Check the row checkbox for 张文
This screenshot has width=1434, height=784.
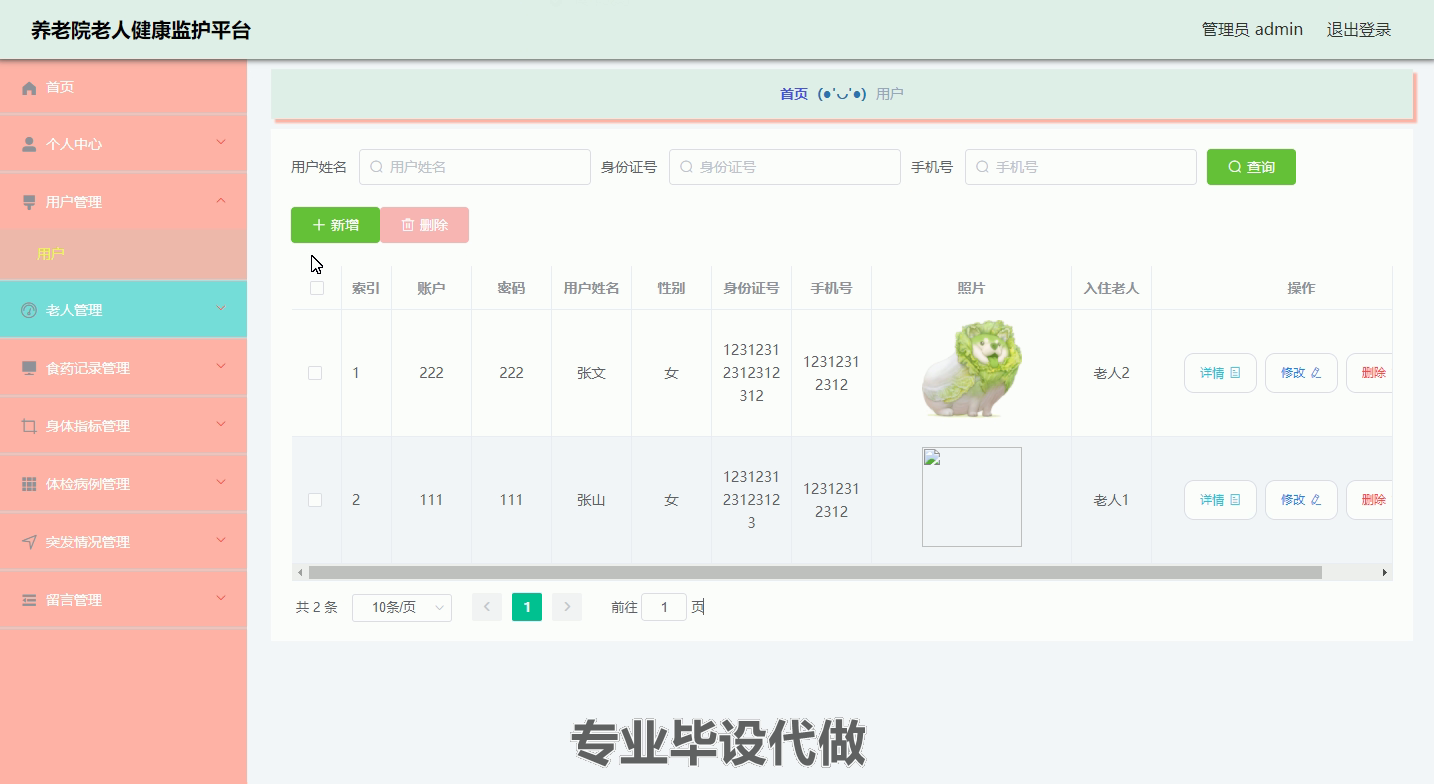pos(315,373)
